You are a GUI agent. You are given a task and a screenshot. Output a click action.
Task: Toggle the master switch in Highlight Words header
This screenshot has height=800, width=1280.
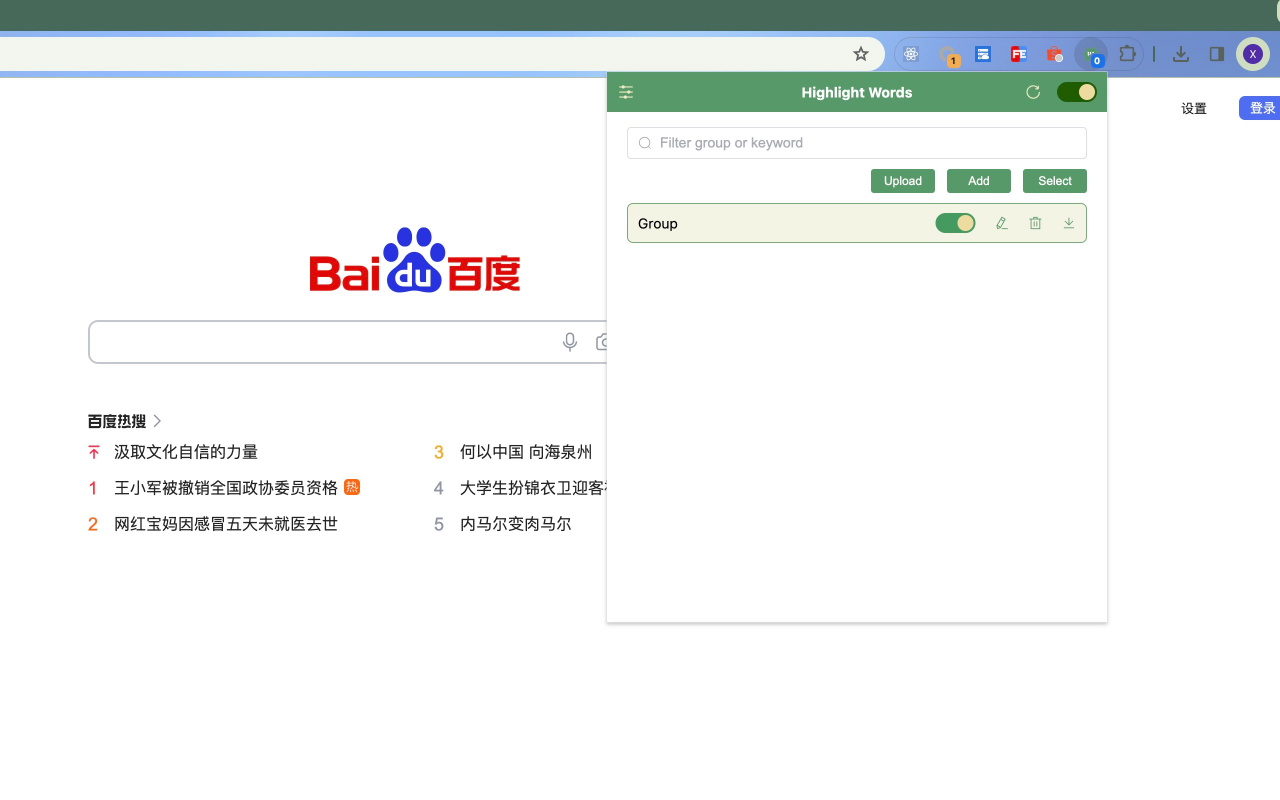1076,91
